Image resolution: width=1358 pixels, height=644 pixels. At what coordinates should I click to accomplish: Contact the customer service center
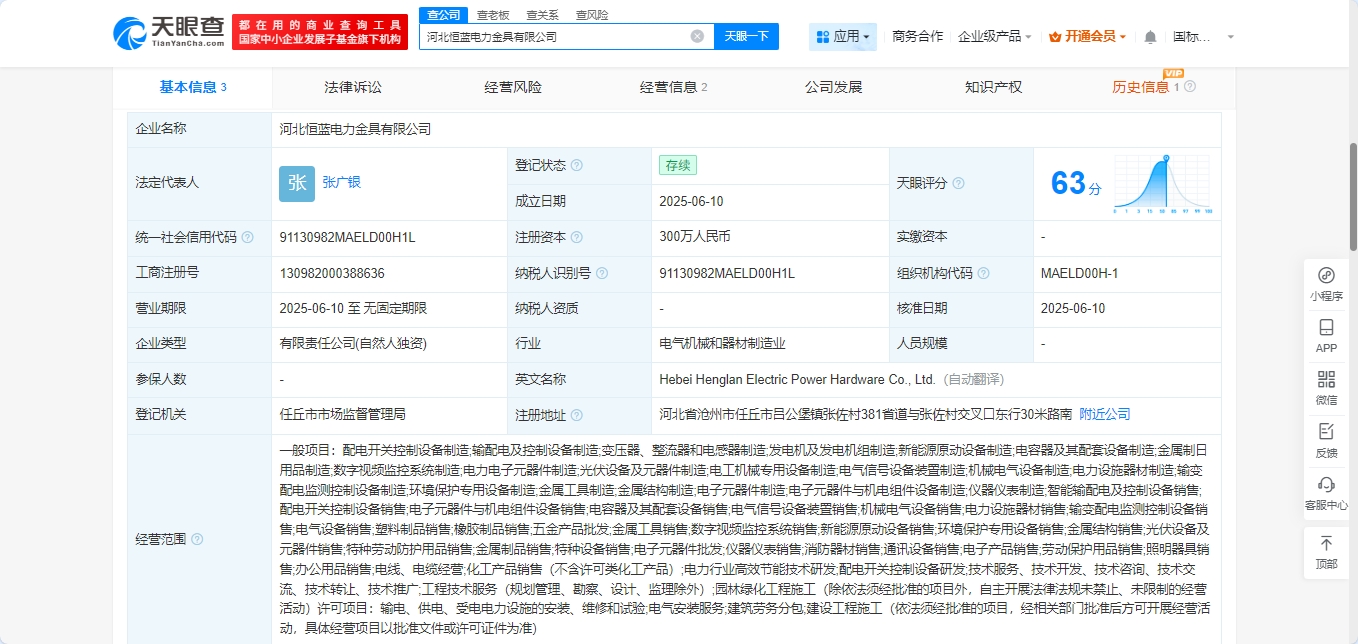point(1326,492)
